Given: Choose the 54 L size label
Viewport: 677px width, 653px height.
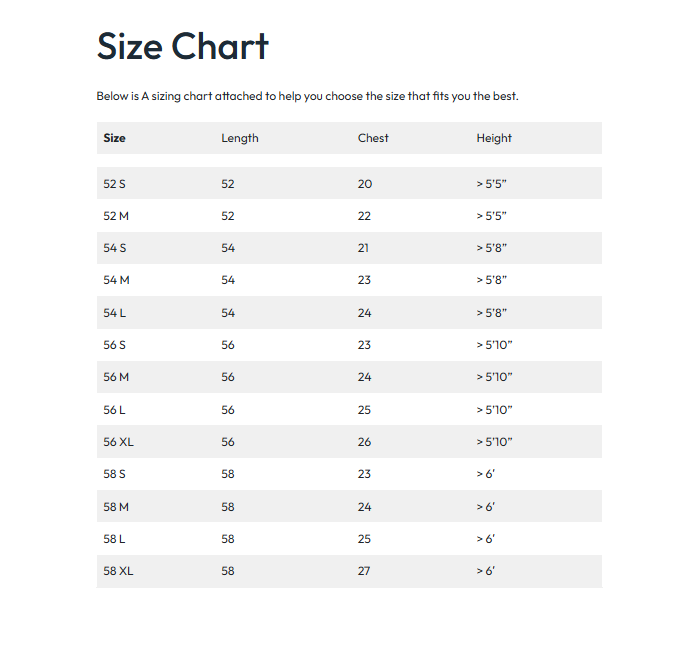Looking at the screenshot, I should (x=115, y=313).
